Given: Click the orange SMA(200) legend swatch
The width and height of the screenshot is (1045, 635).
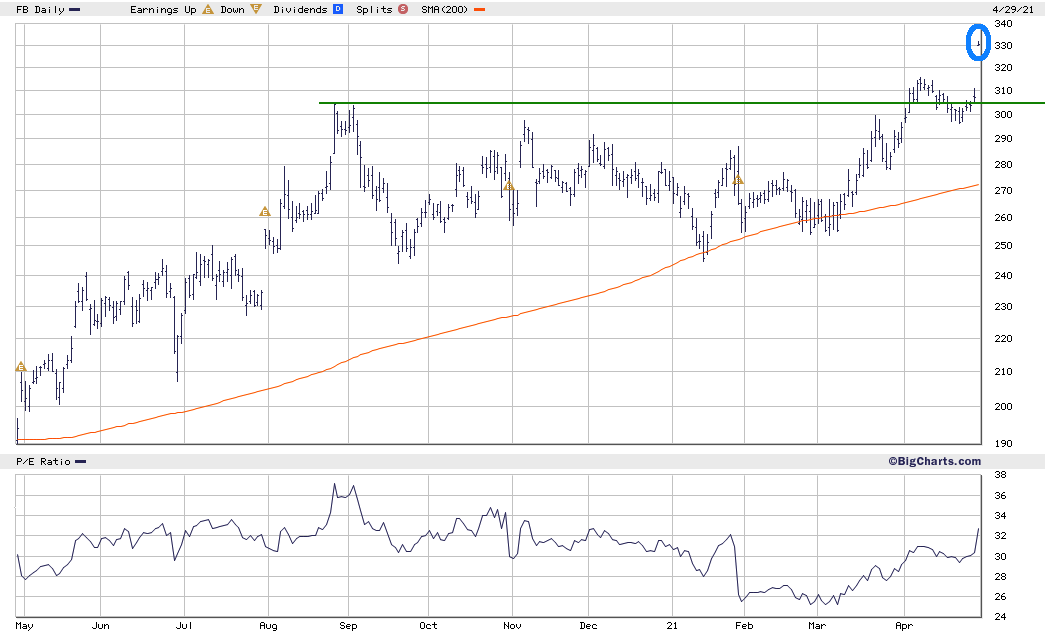Looking at the screenshot, I should 480,10.
